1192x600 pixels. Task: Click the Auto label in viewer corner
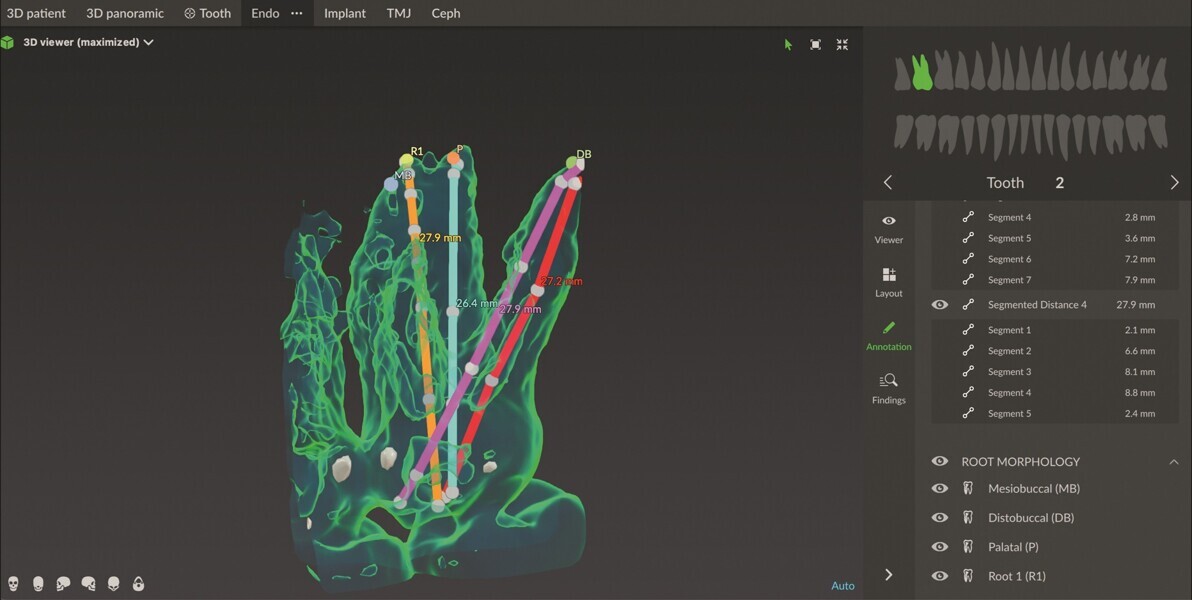[x=842, y=586]
